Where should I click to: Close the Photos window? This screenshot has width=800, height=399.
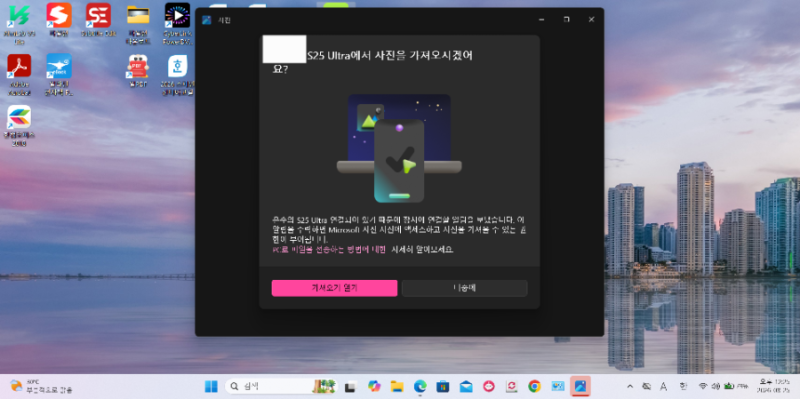coord(591,19)
